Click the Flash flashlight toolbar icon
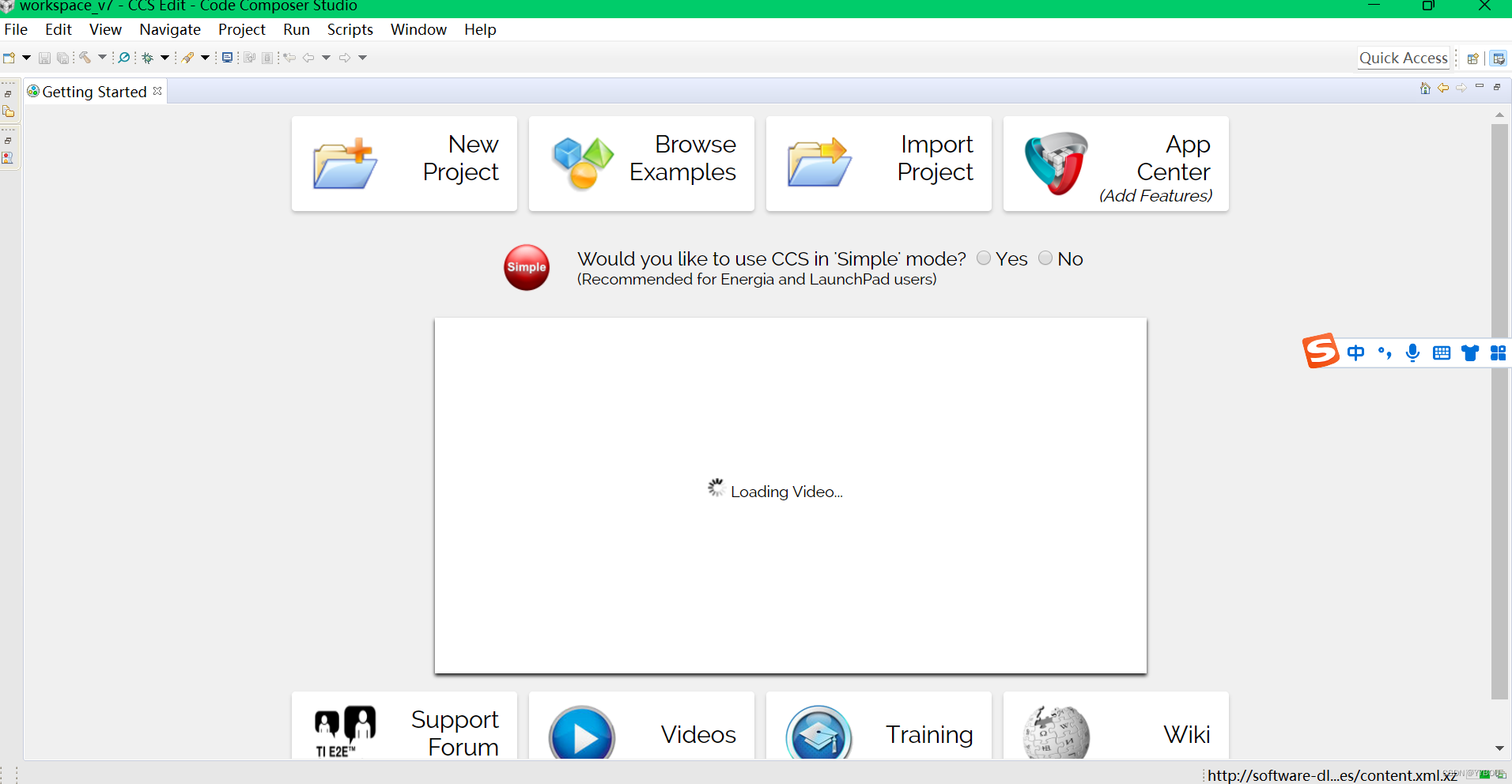This screenshot has height=784, width=1512. (x=188, y=58)
